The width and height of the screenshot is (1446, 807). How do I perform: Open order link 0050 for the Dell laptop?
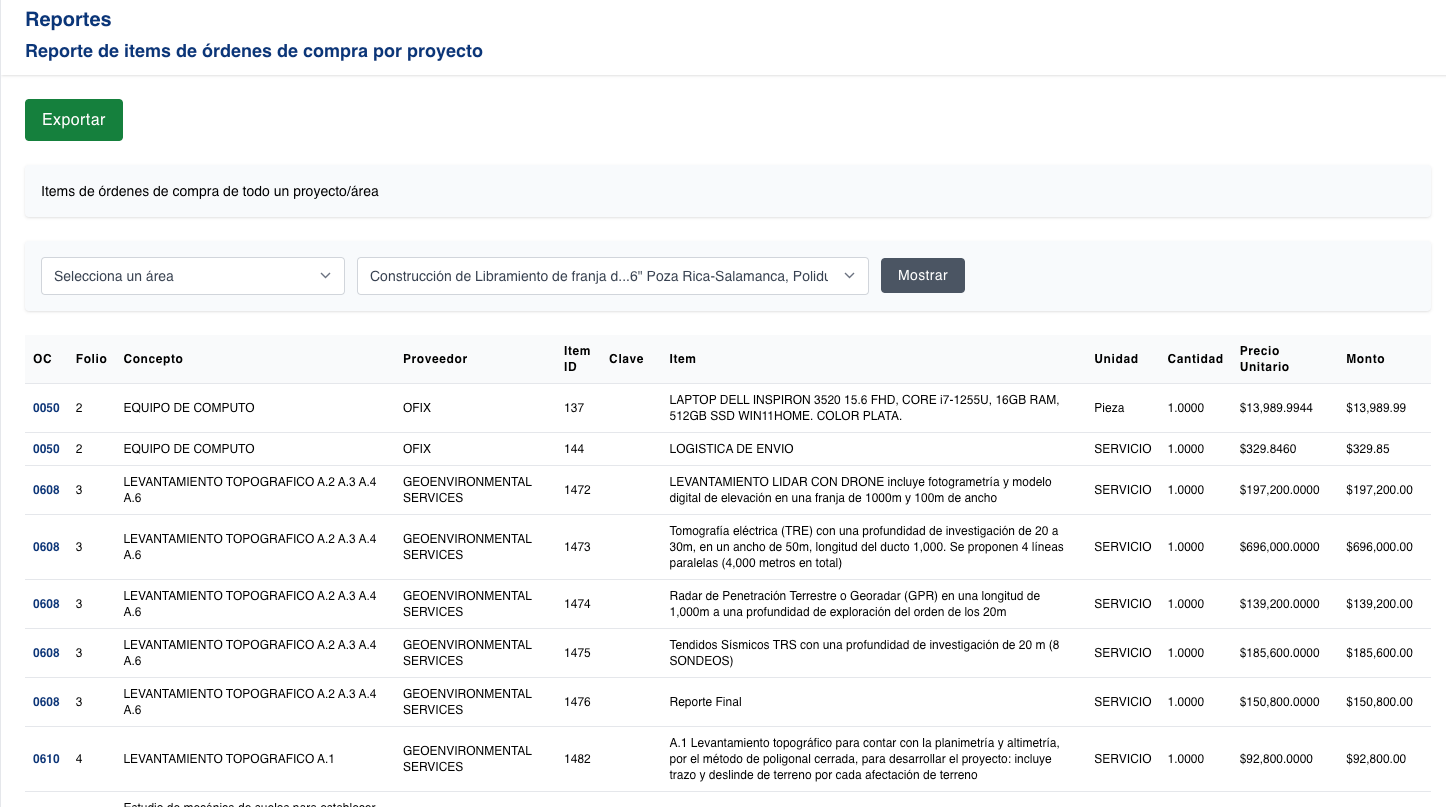click(45, 407)
